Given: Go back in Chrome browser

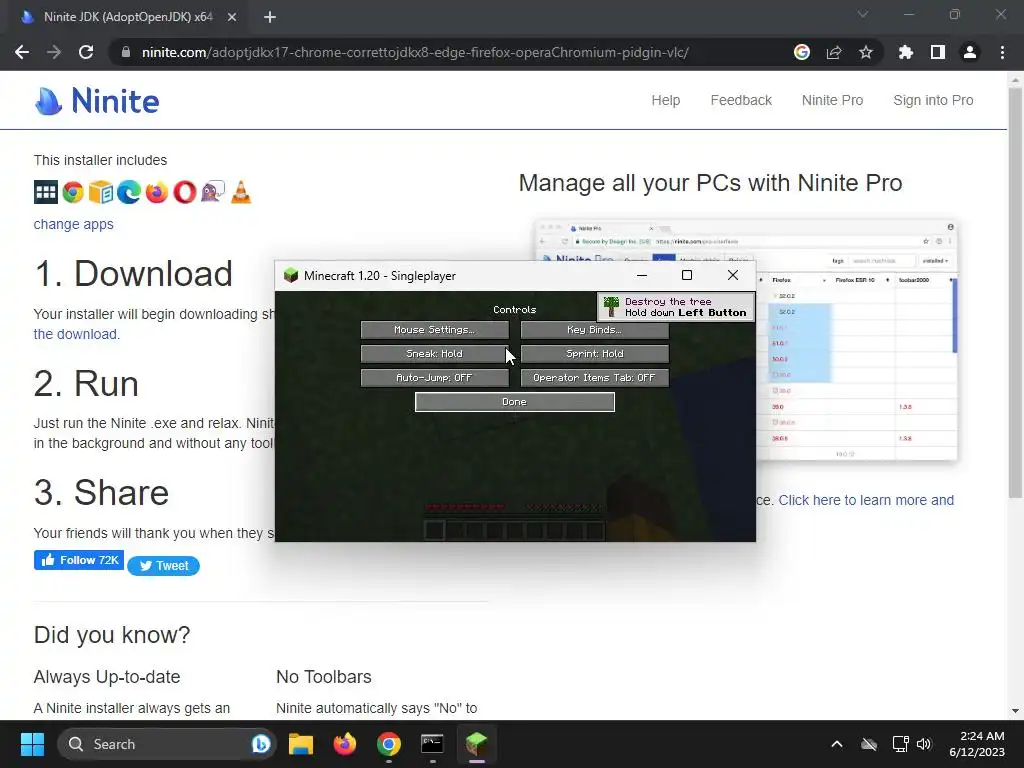Looking at the screenshot, I should (22, 52).
